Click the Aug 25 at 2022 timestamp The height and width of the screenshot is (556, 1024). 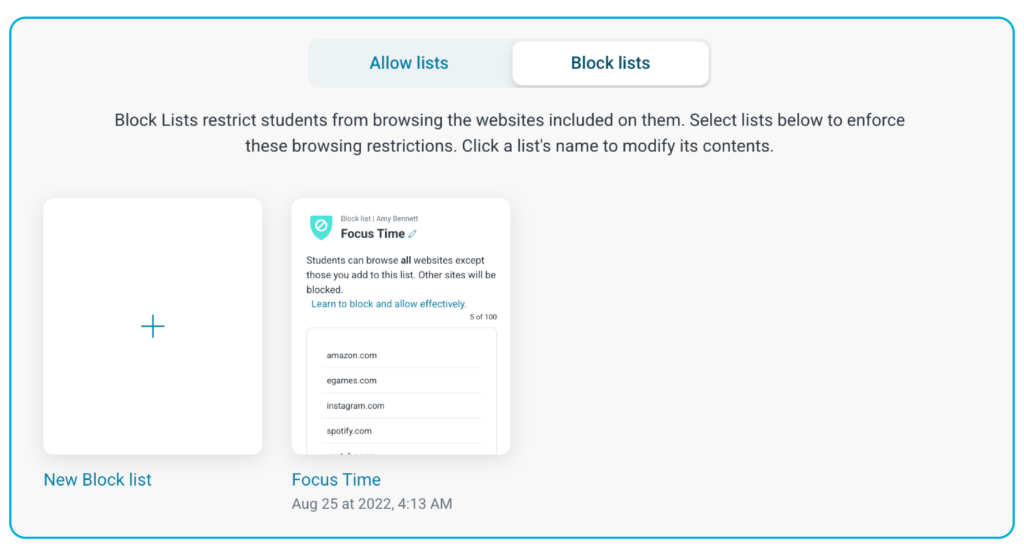[x=372, y=504]
